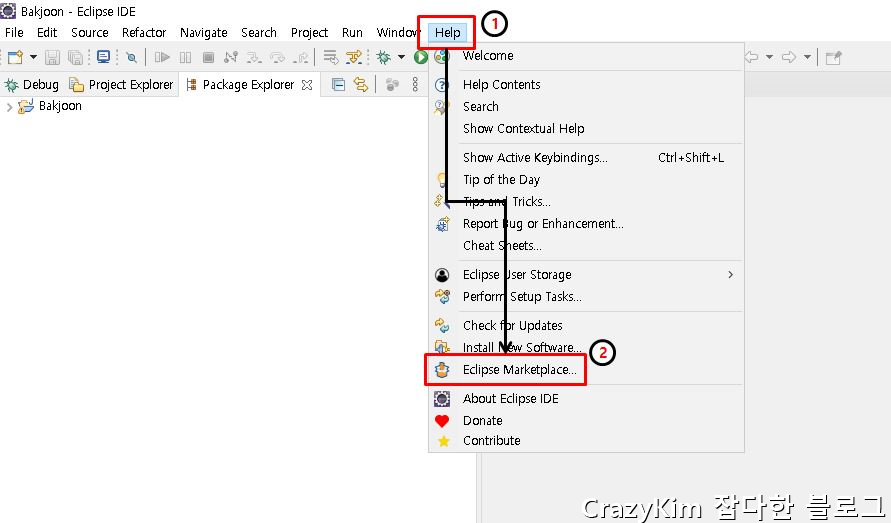This screenshot has width=891, height=523.
Task: Select the Package Explorer tab
Action: click(240, 85)
